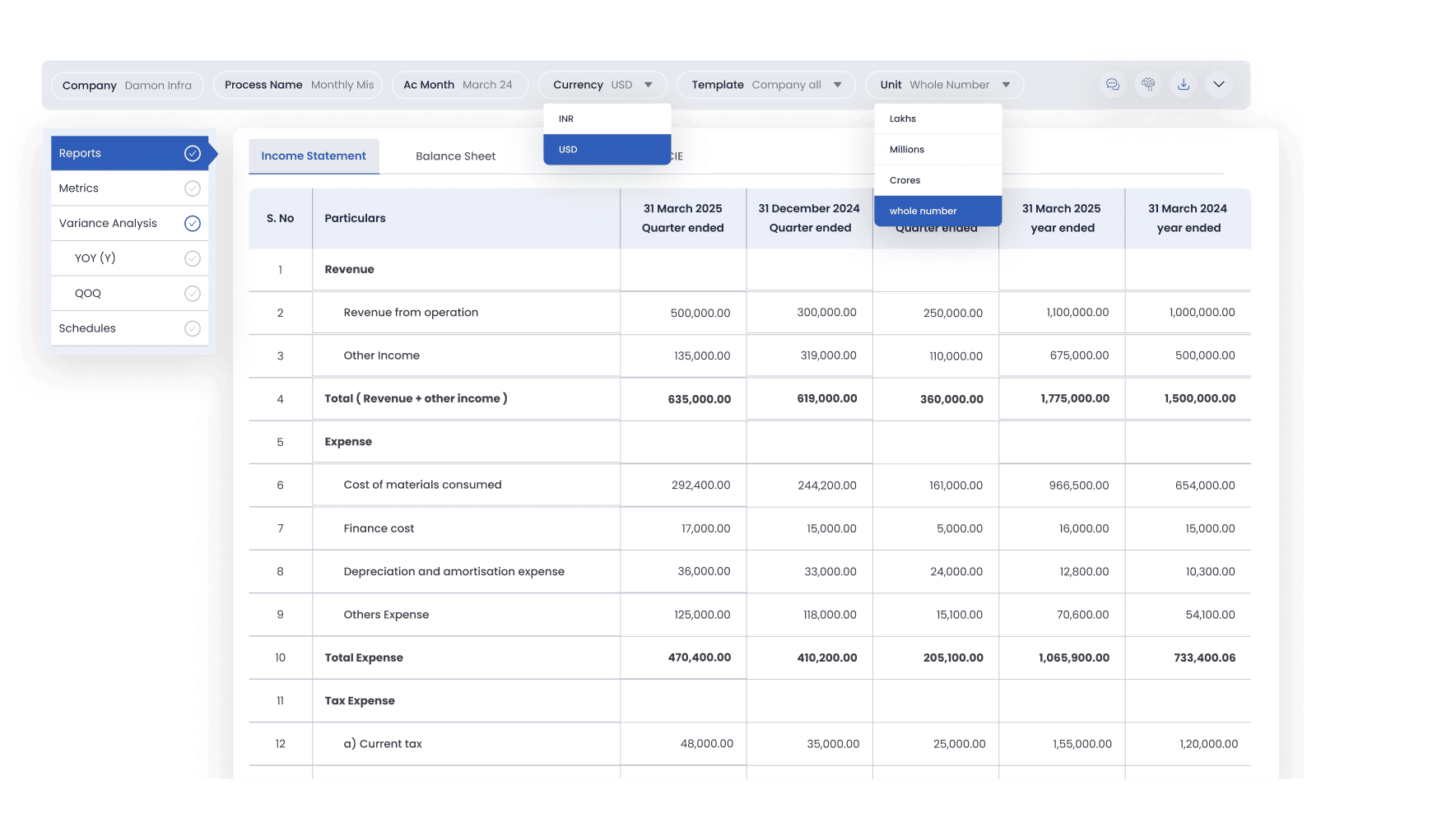Click the 470,400.00 total expense cell
The height and width of the screenshot is (827, 1456).
point(683,657)
